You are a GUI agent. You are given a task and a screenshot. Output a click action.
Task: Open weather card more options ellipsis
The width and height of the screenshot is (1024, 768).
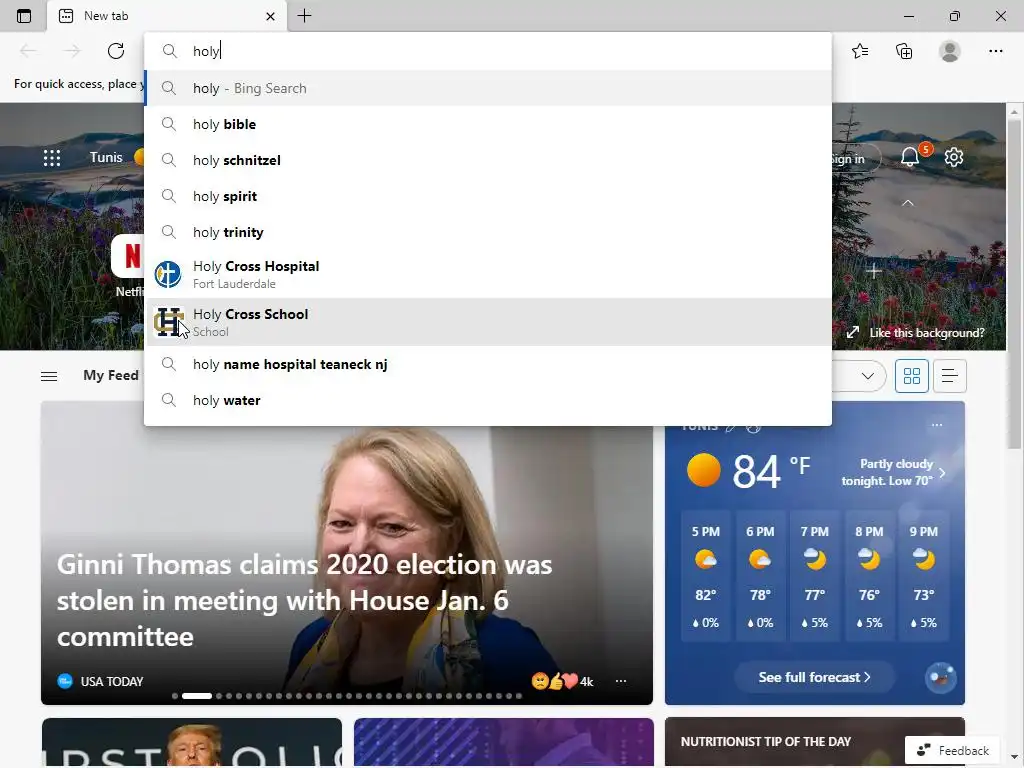(937, 425)
